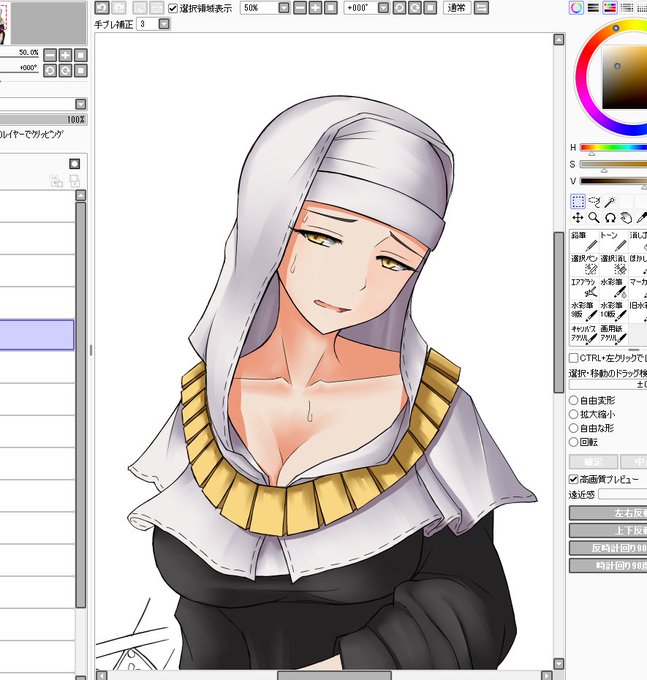Select the lasso selection tool
Image resolution: width=647 pixels, height=680 pixels.
coord(594,202)
